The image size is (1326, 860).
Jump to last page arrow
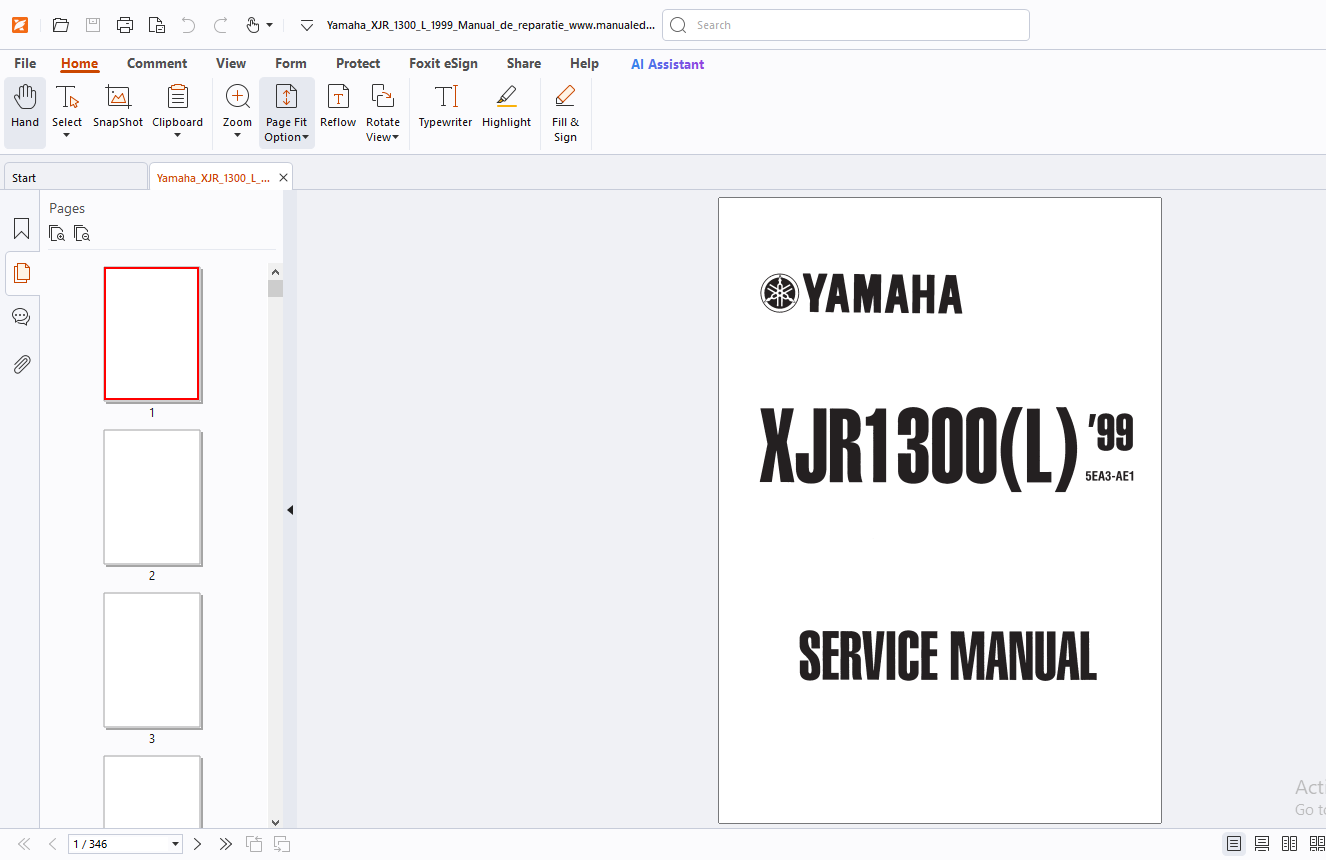[225, 844]
